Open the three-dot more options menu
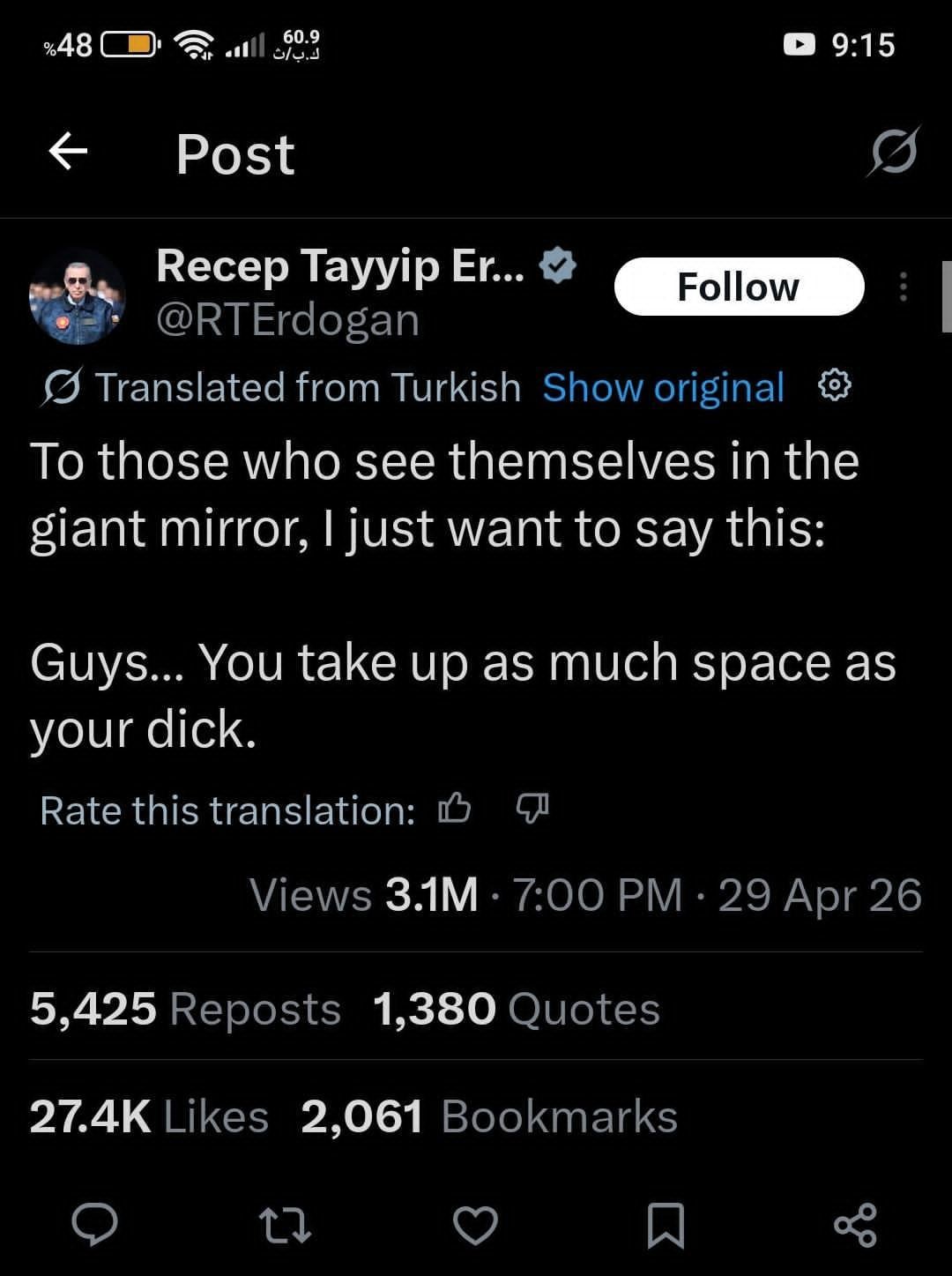 click(x=903, y=287)
